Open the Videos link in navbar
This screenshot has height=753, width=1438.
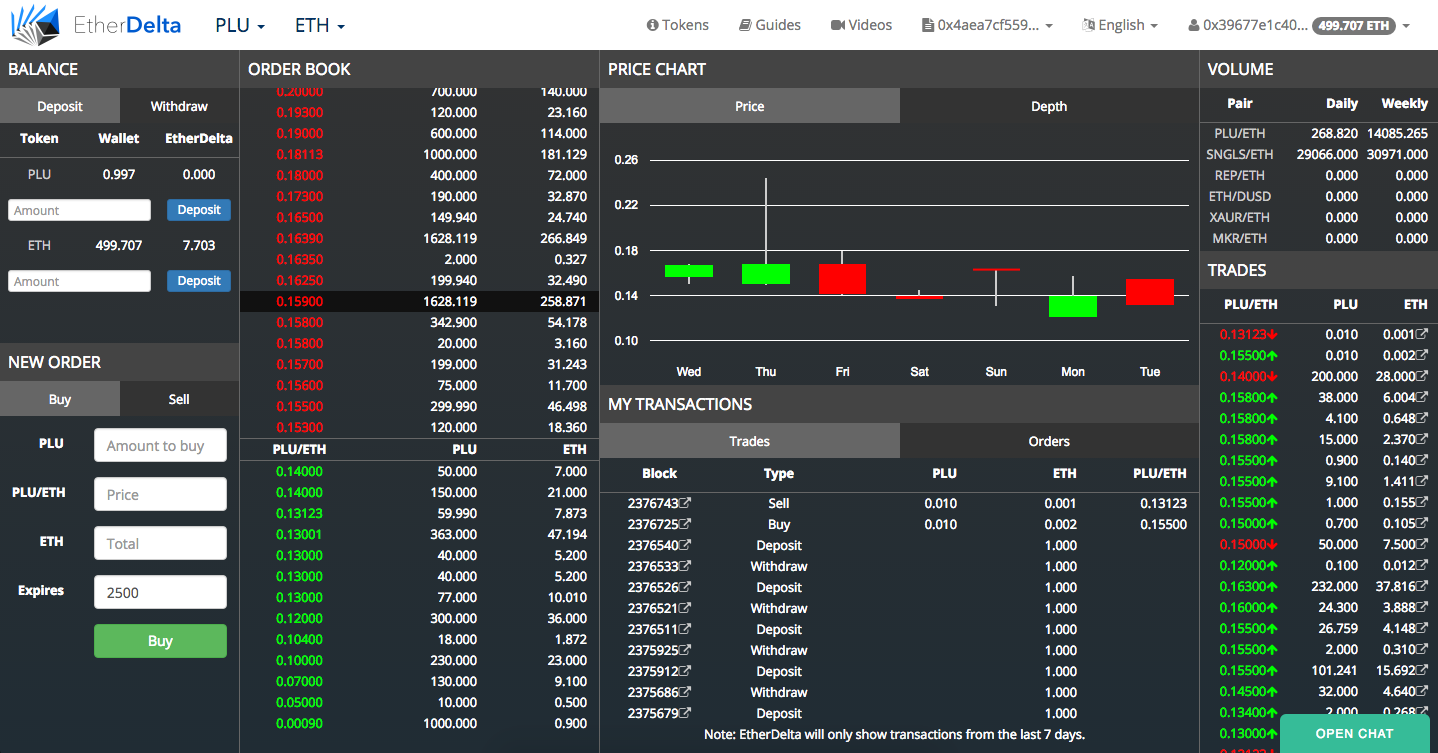pyautogui.click(x=860, y=25)
